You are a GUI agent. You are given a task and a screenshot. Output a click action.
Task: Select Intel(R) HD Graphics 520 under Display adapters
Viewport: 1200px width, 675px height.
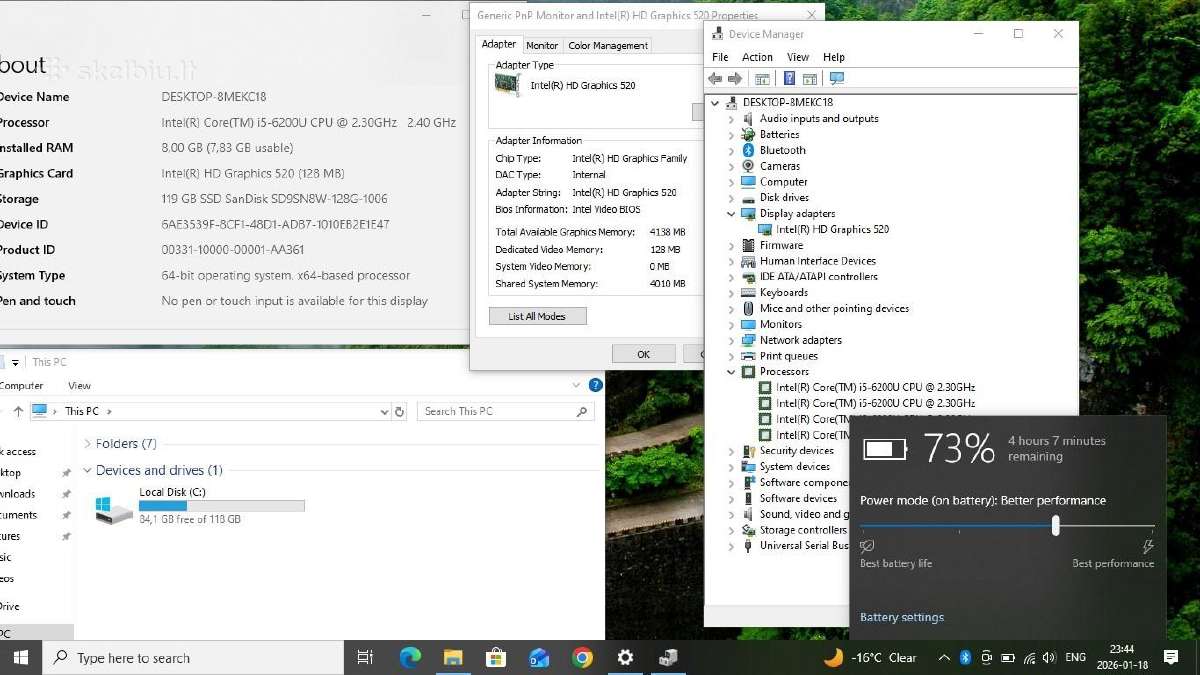coord(832,230)
